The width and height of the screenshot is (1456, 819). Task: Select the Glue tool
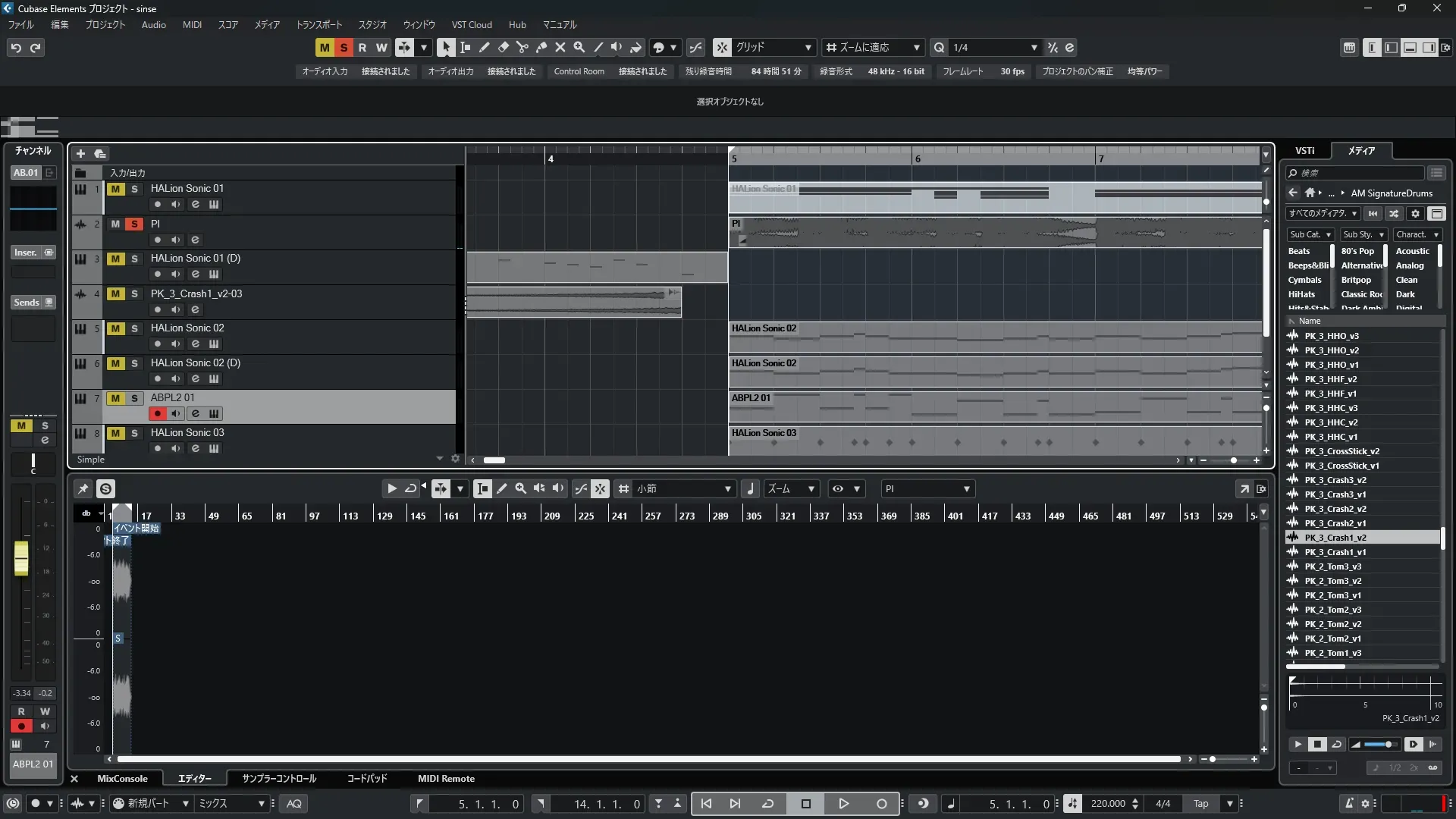click(541, 47)
